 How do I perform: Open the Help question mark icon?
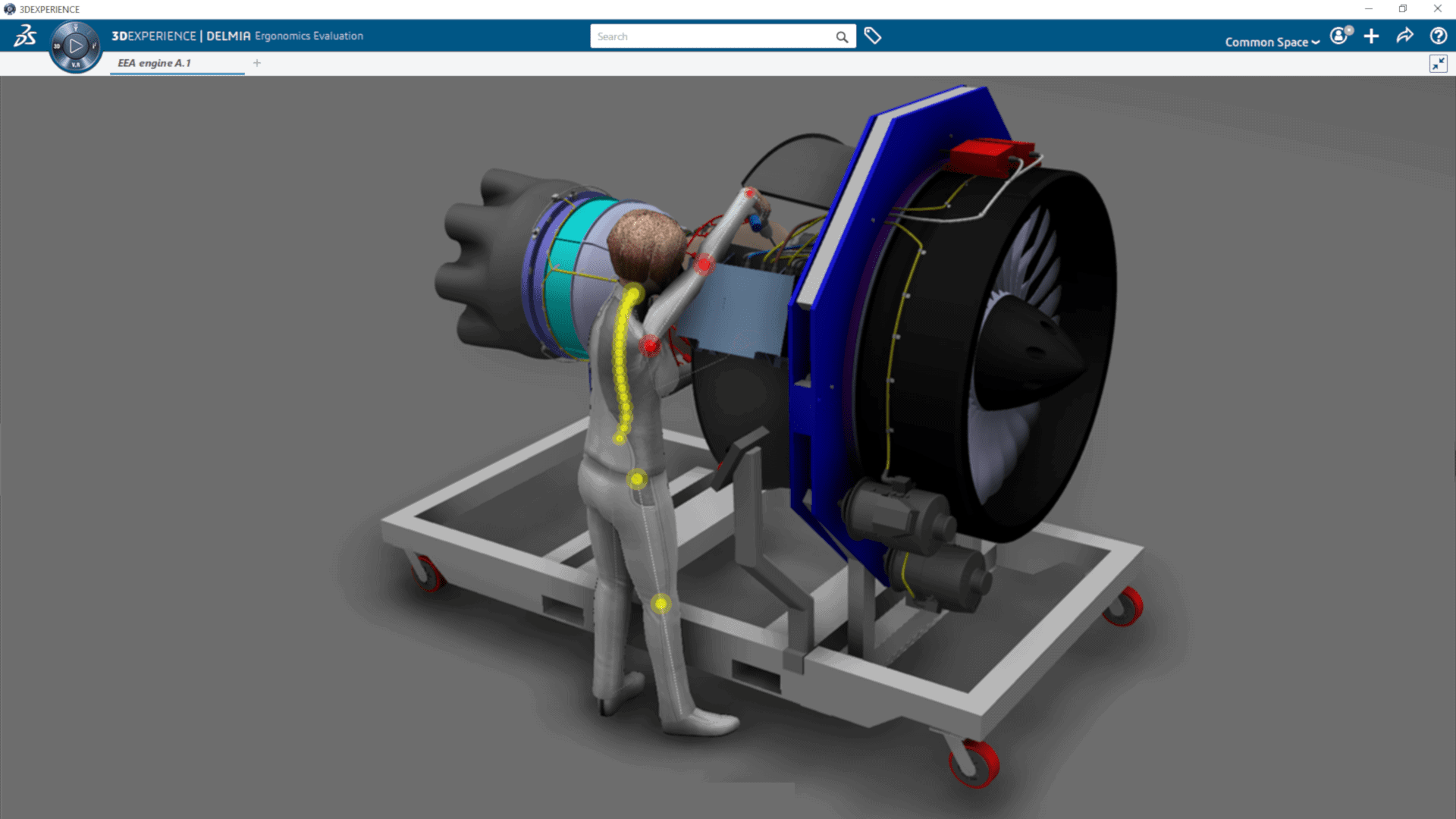click(1438, 36)
